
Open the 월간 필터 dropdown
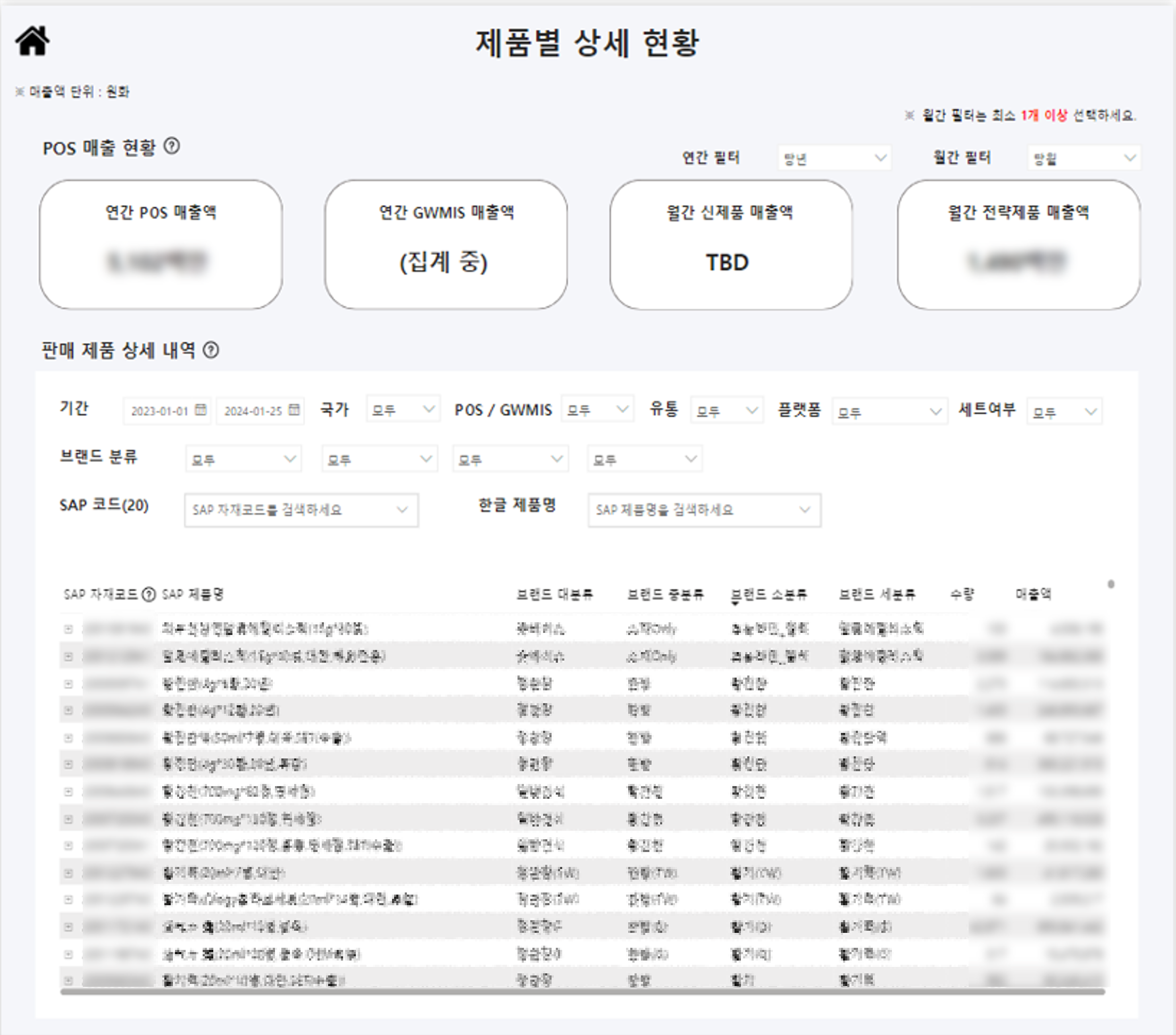1083,157
